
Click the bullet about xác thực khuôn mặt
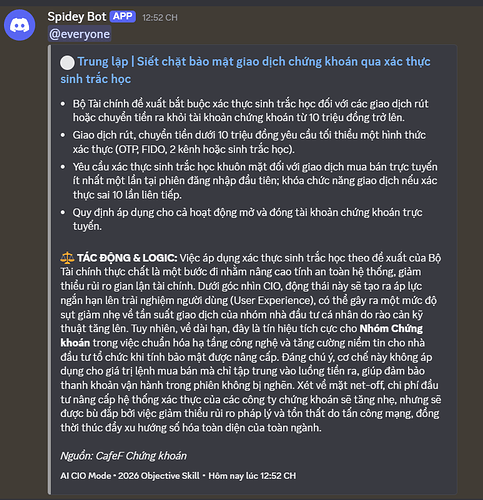255,181
